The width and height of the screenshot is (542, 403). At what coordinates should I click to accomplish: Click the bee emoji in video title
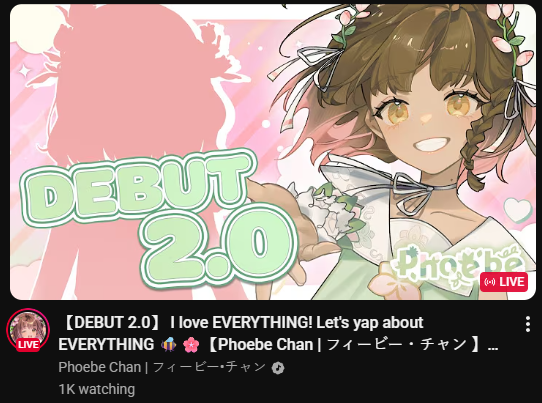[x=168, y=345]
